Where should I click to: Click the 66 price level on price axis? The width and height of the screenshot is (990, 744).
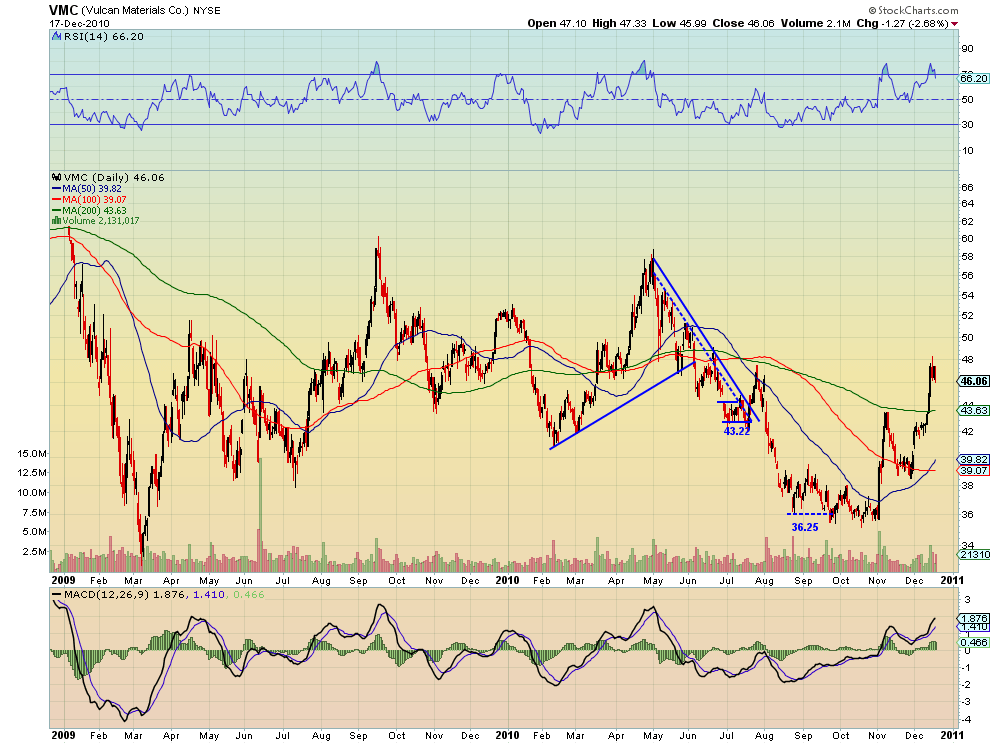[x=967, y=188]
